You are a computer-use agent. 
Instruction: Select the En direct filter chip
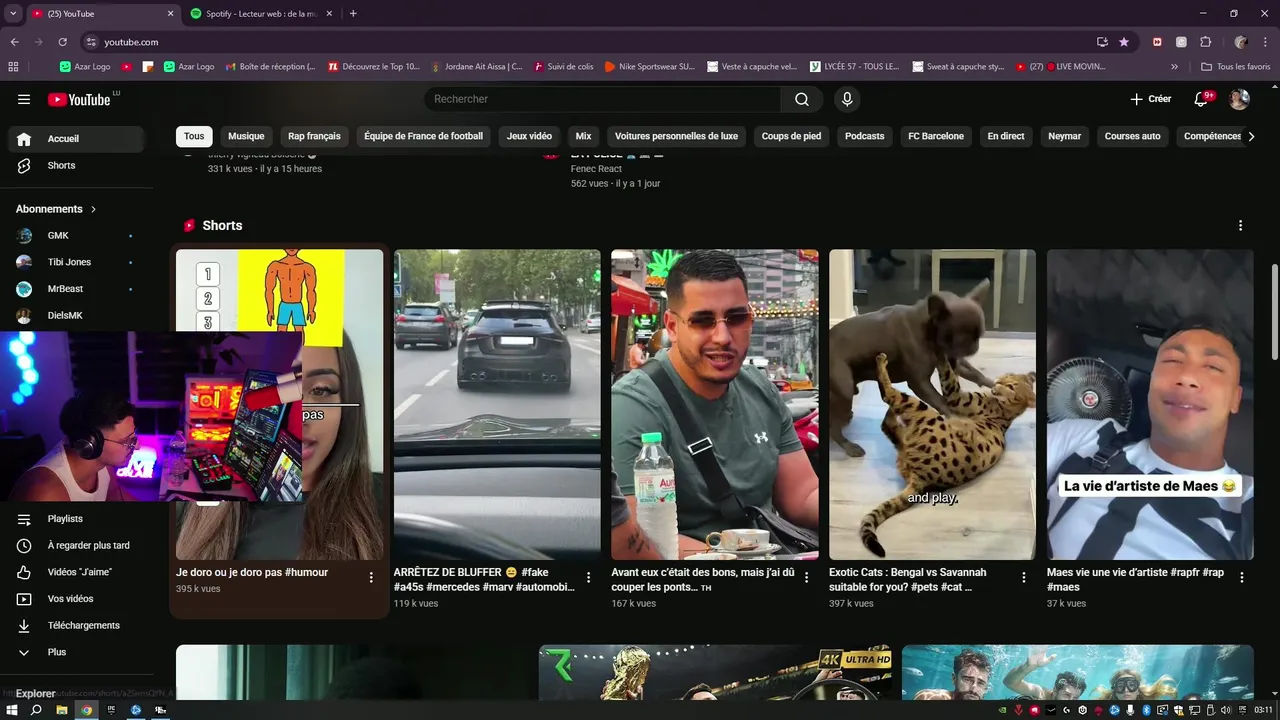(1006, 136)
